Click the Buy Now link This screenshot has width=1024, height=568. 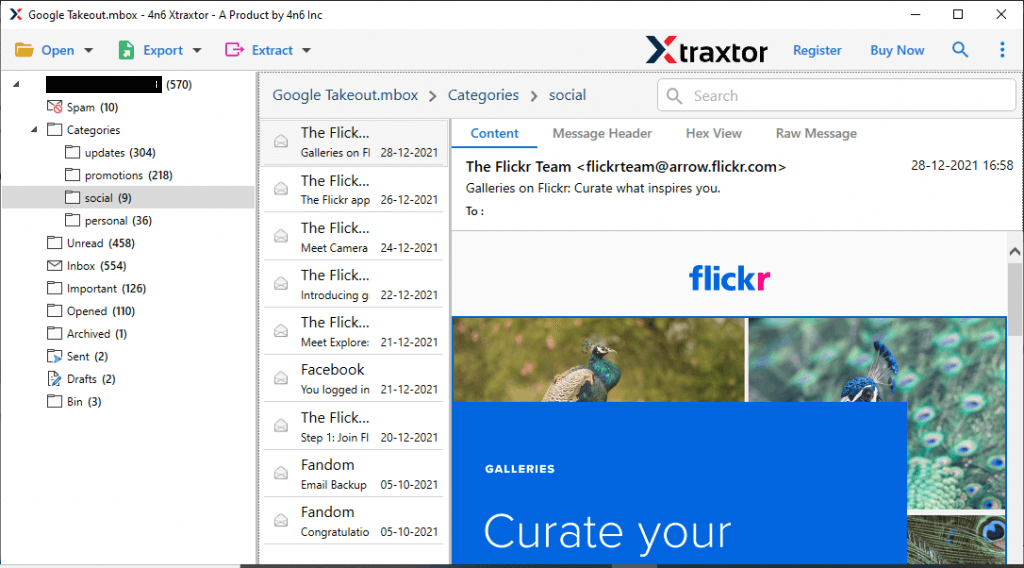coord(897,50)
